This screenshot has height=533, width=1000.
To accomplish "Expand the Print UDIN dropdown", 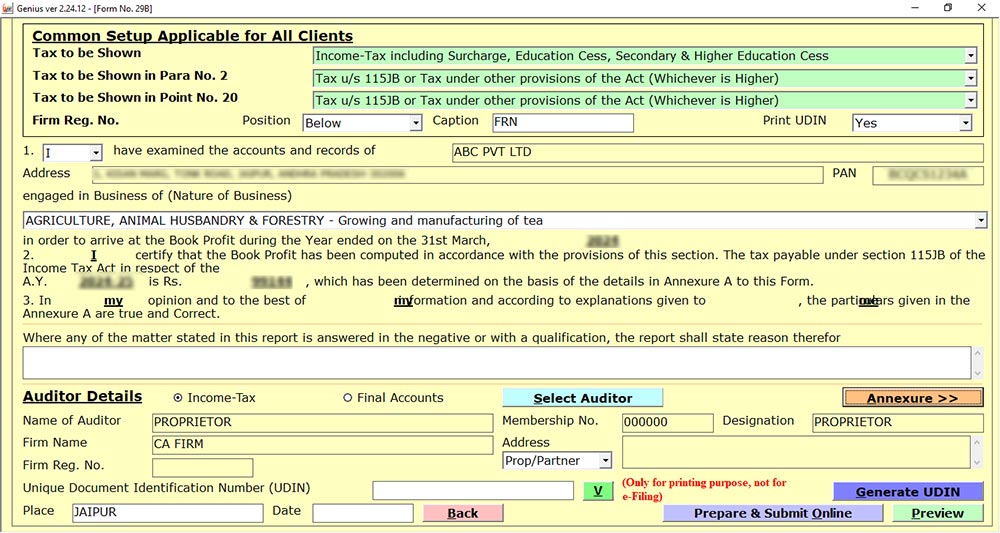I will (x=965, y=123).
